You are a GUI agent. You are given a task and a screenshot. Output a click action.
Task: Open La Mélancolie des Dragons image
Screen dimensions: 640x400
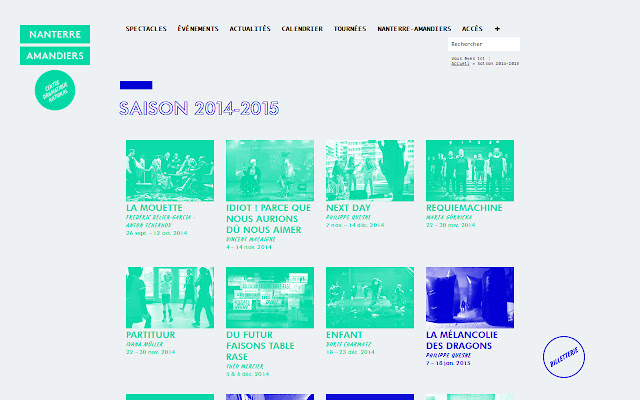(470, 298)
